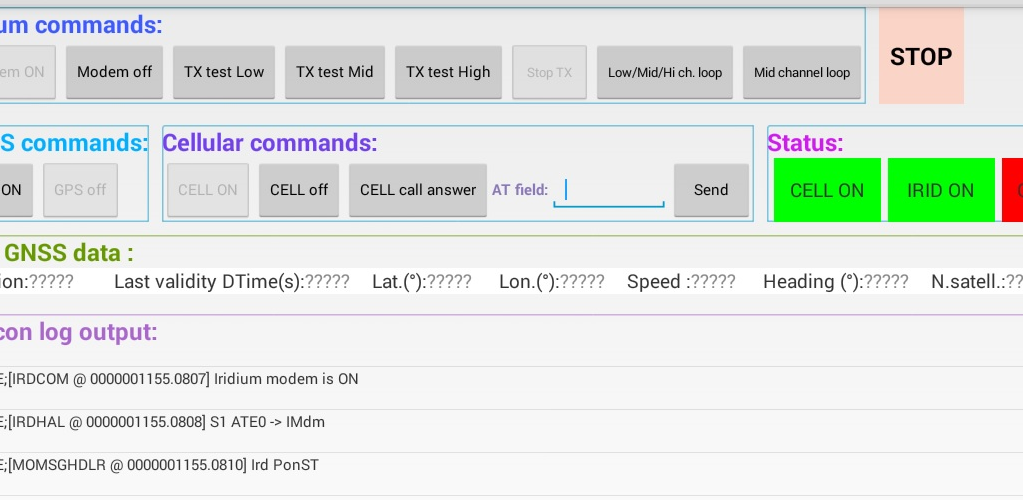Click the Modem off button
1024x500 pixels.
tap(114, 72)
